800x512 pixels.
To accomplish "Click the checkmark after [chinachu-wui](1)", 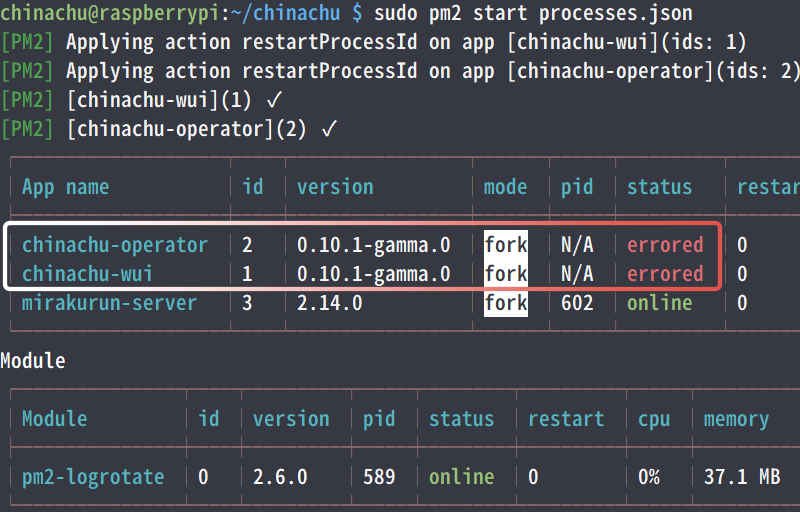I will coord(274,100).
